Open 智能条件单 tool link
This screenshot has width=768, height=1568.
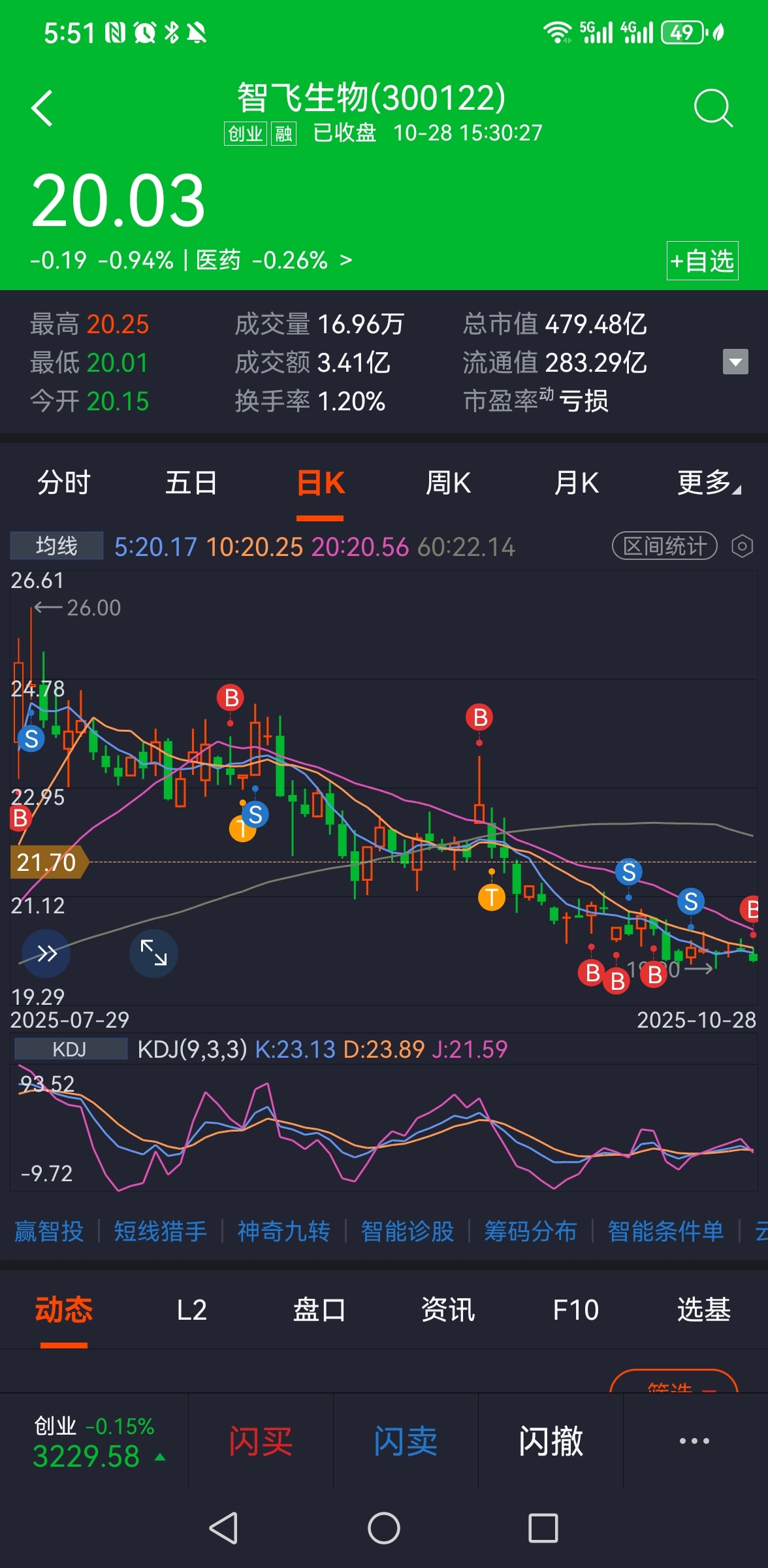[665, 1231]
